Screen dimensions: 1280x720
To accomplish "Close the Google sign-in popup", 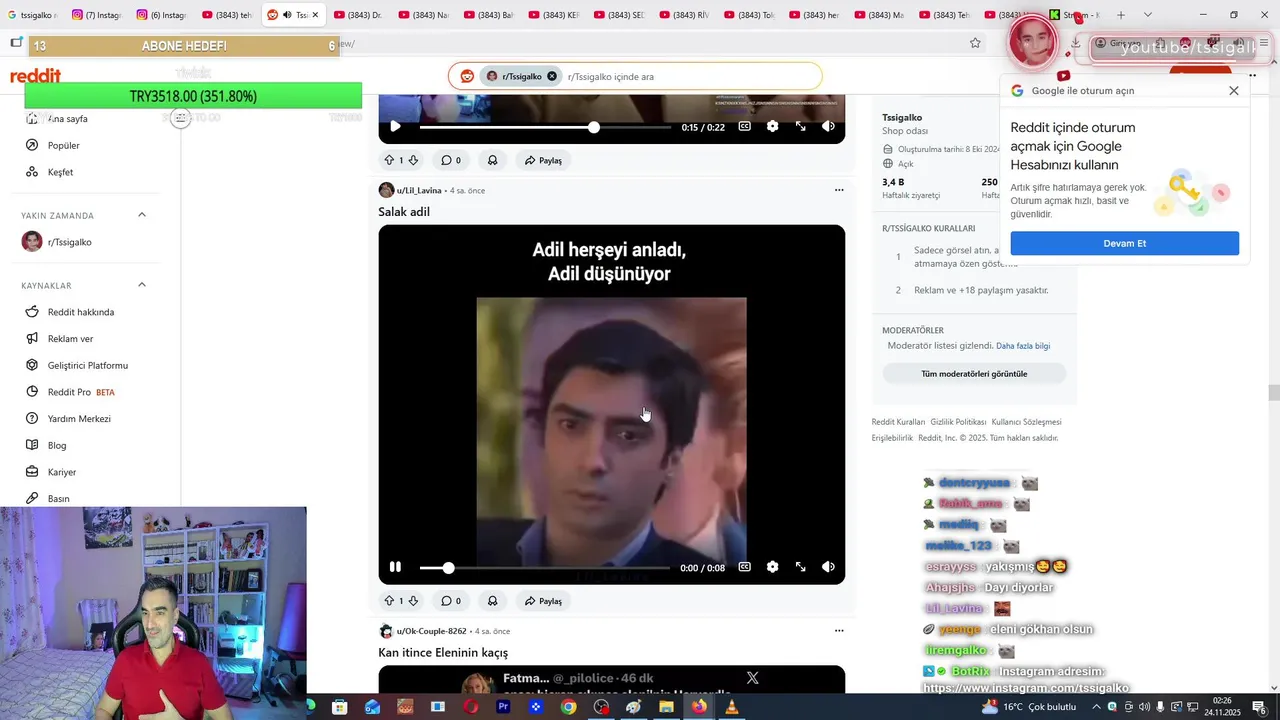I will 1233,90.
